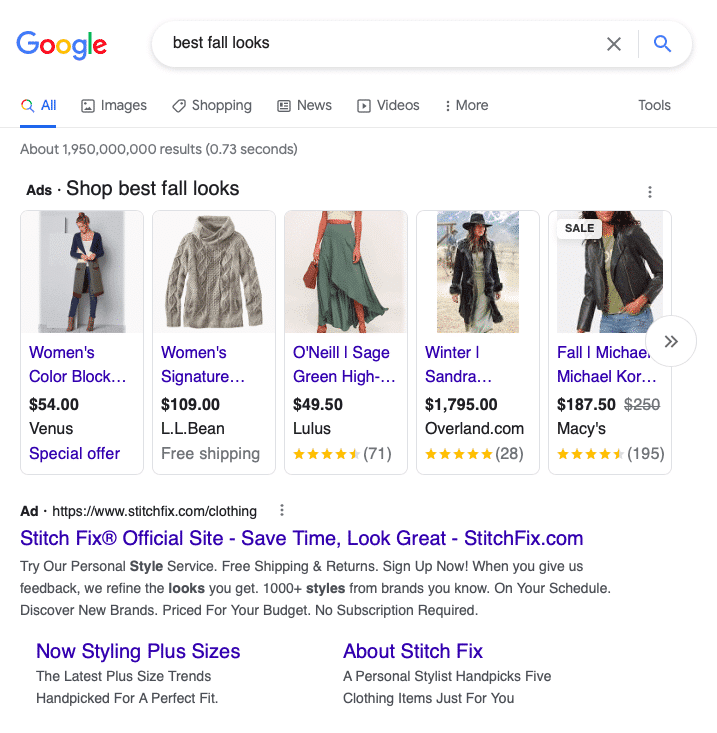Open the three-dot menu for shopping ads
This screenshot has width=717, height=733.
[x=650, y=192]
